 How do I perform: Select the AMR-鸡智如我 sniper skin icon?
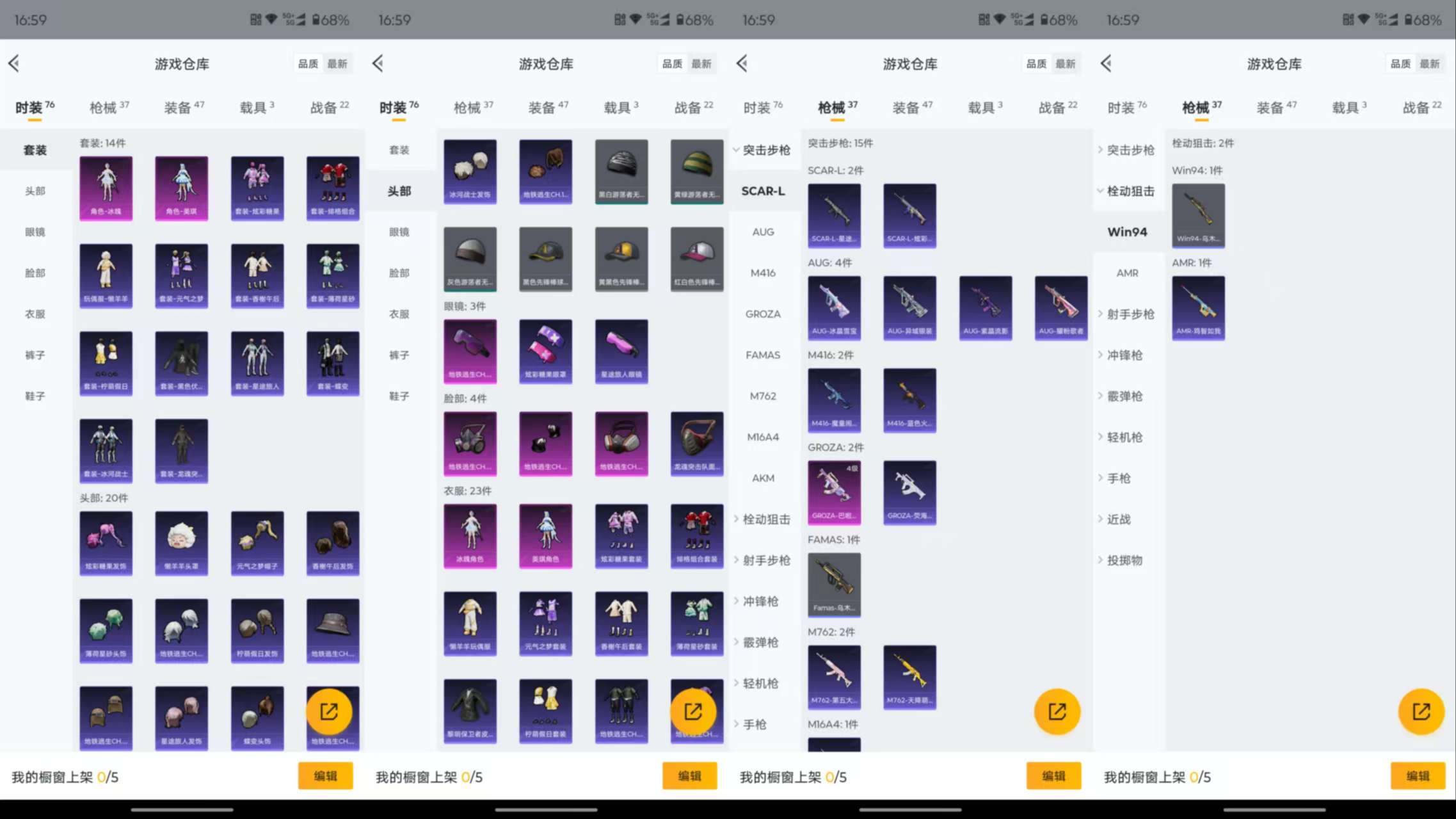tap(1198, 308)
